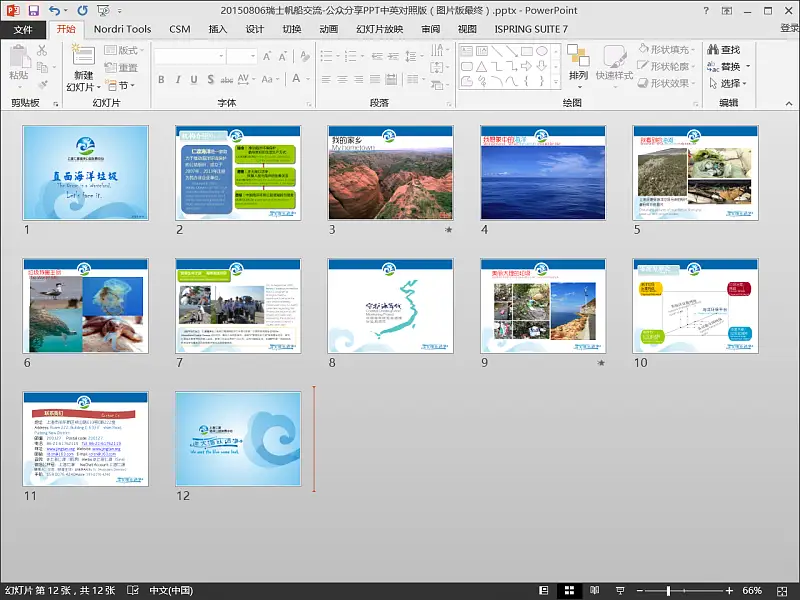Open the 排列 arrange tool
The height and width of the screenshot is (600, 800).
(x=578, y=65)
